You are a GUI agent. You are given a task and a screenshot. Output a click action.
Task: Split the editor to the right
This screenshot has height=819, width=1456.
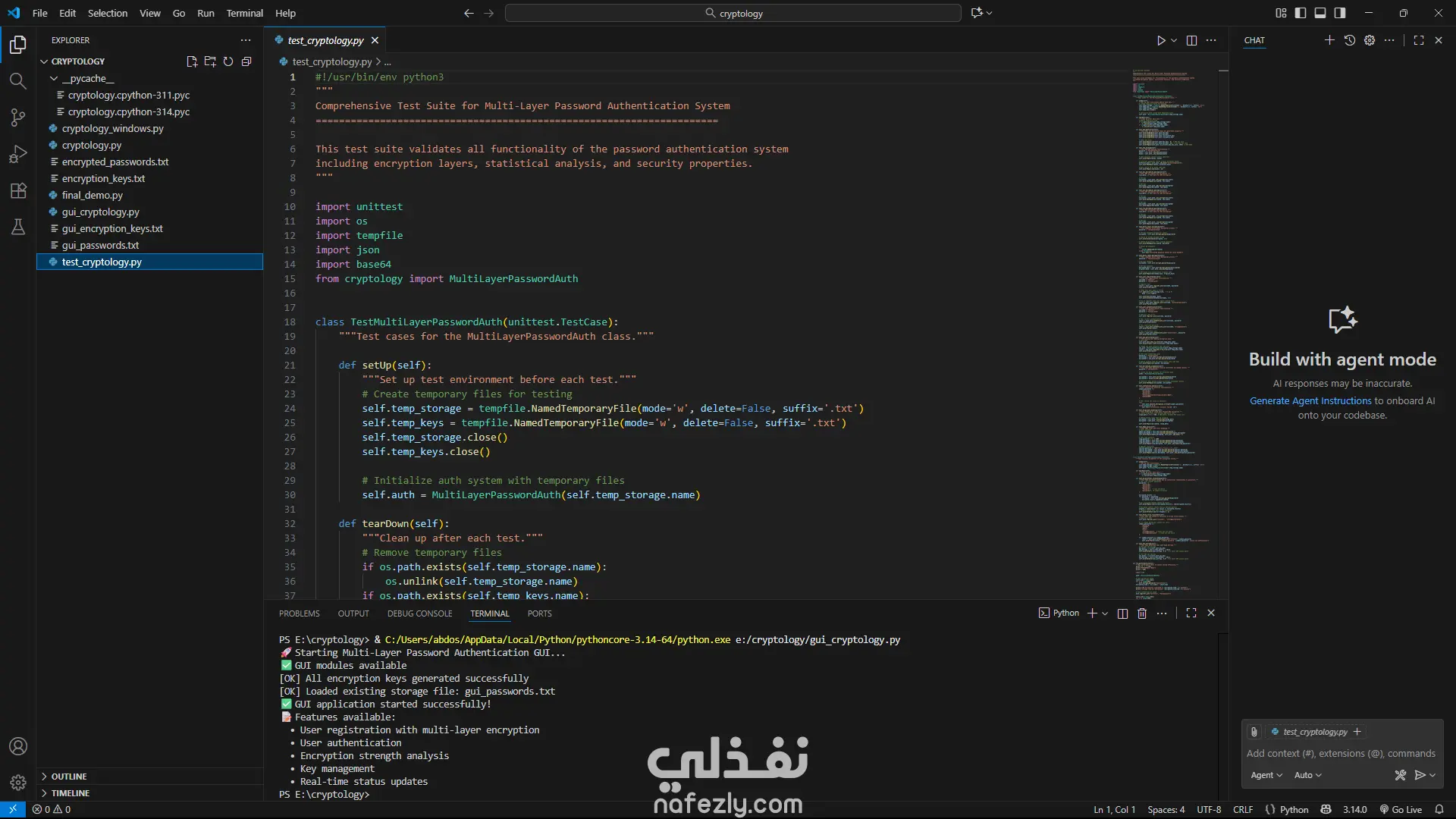point(1191,40)
